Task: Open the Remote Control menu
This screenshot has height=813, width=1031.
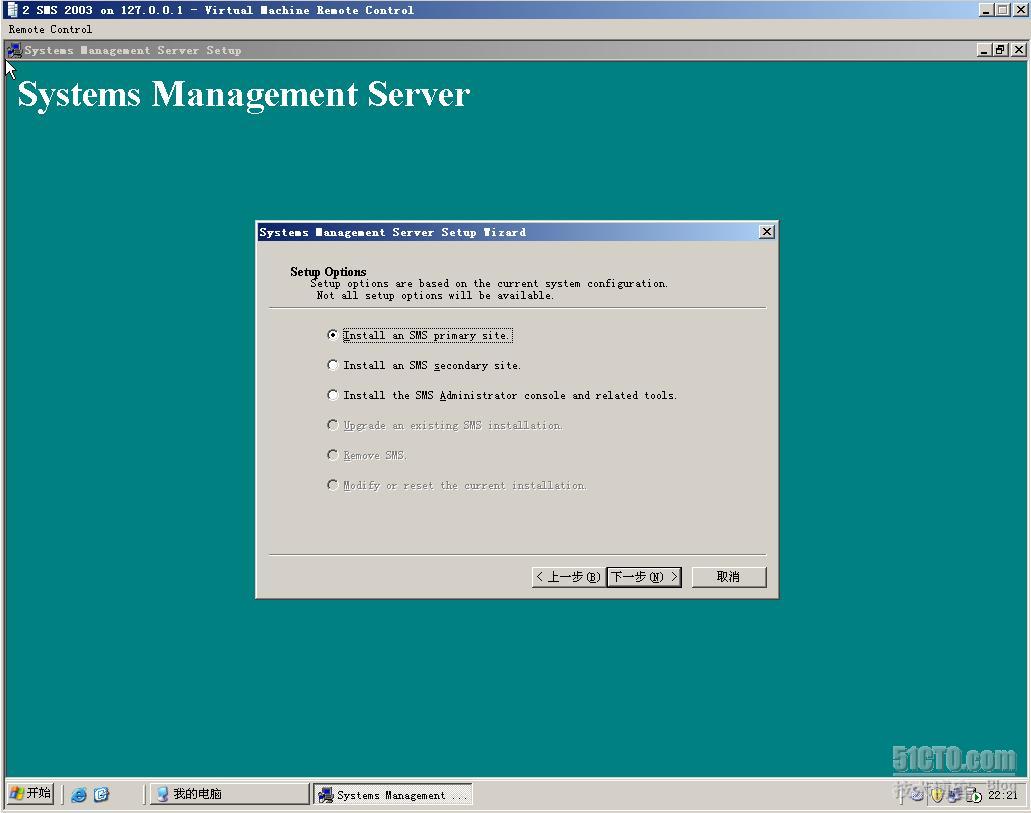Action: [50, 30]
